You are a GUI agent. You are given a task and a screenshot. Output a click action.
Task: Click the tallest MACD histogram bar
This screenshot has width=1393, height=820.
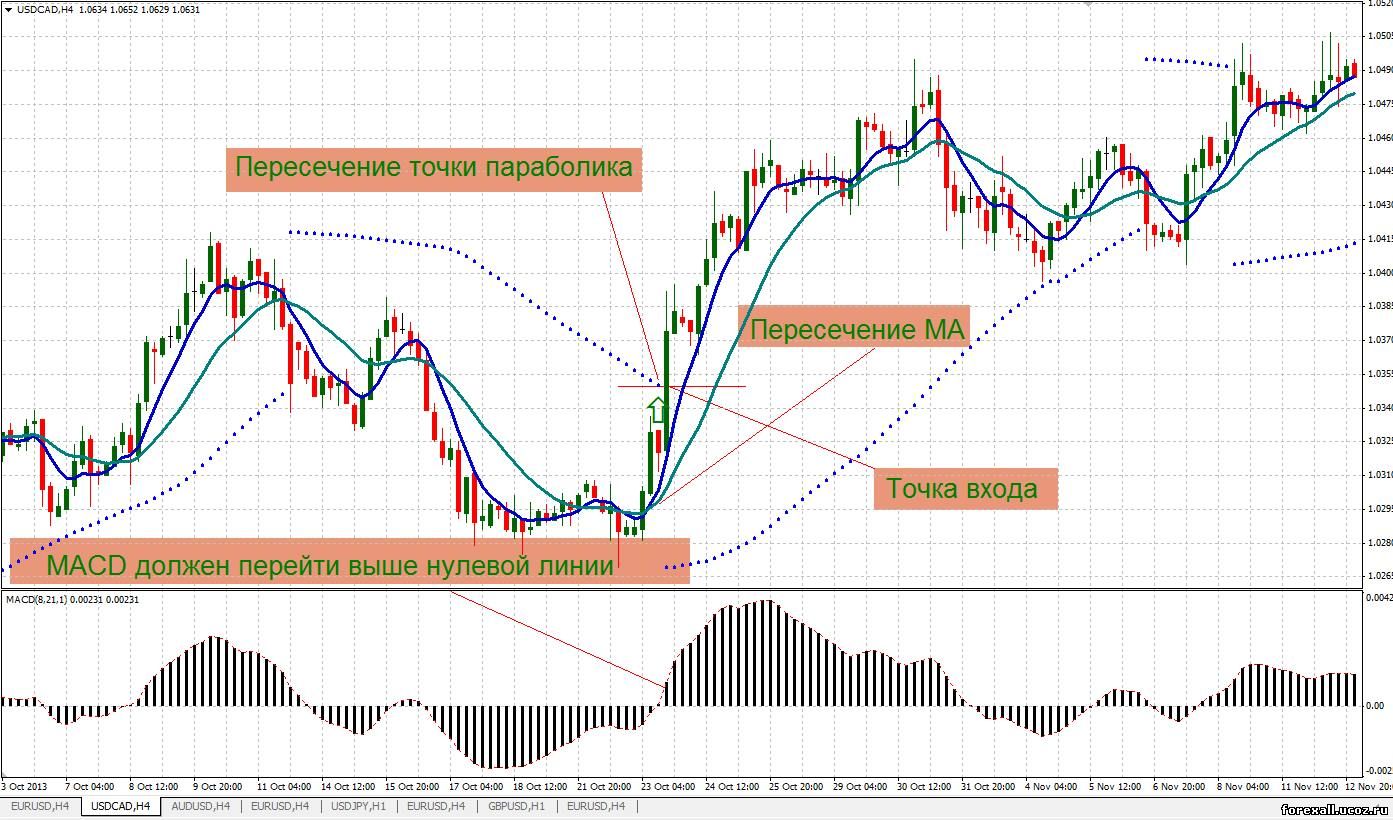point(766,652)
